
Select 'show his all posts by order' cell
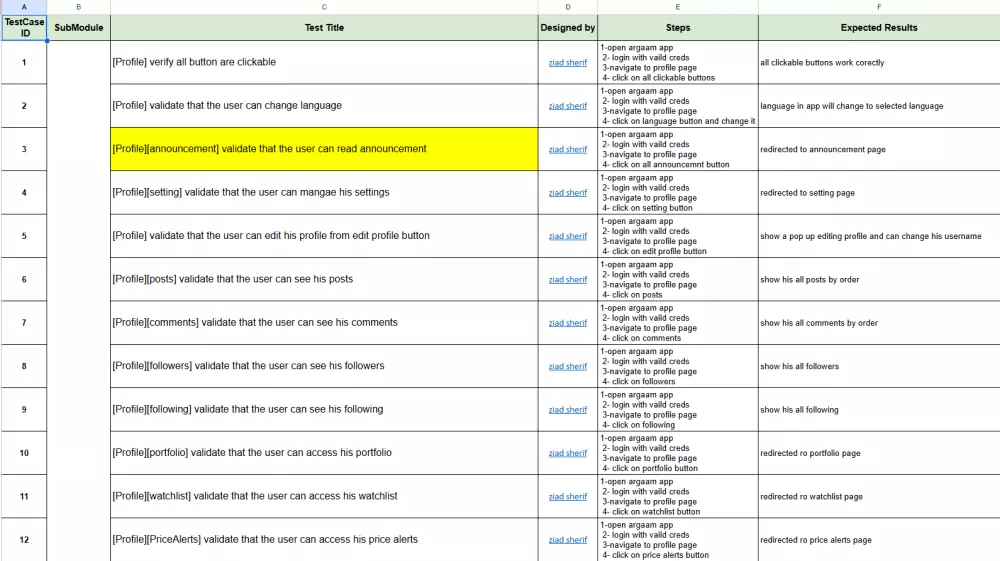pyautogui.click(x=879, y=279)
